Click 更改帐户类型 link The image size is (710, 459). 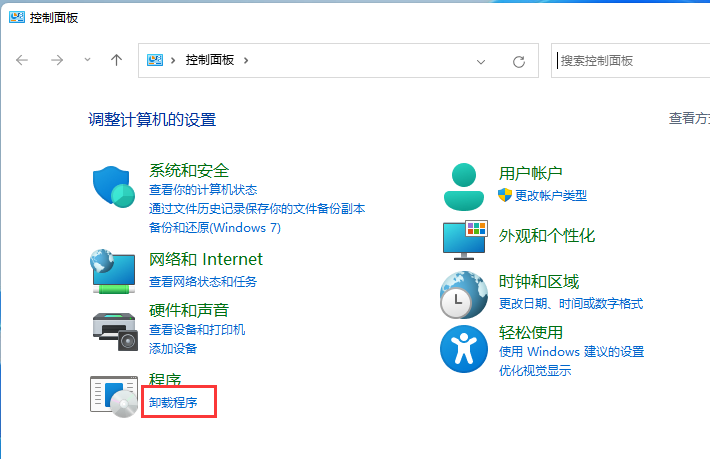tap(551, 196)
